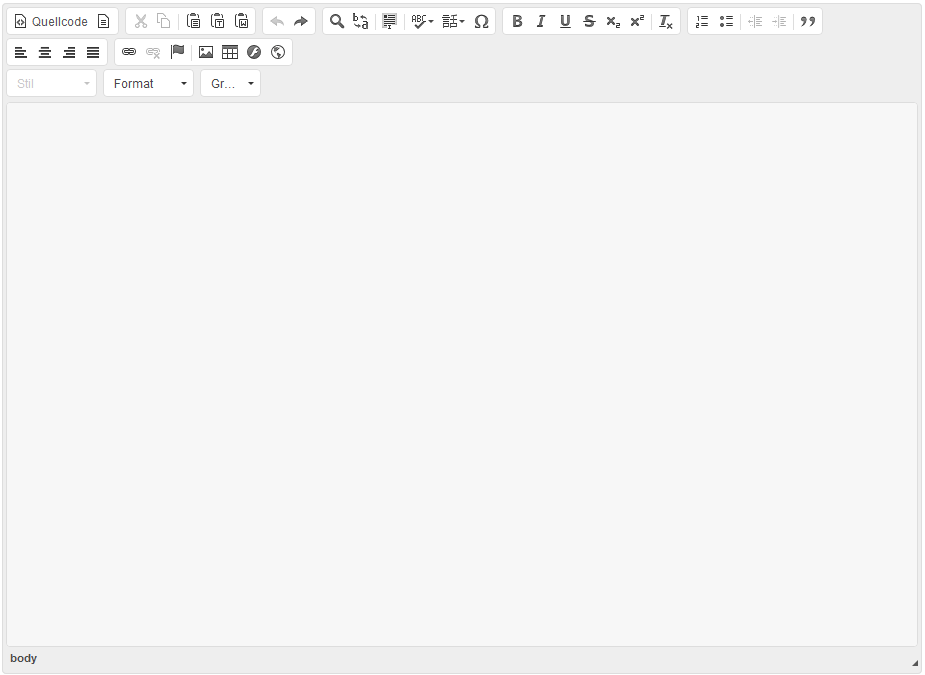The height and width of the screenshot is (675, 925).
Task: Open the Format dropdown
Action: [x=149, y=83]
